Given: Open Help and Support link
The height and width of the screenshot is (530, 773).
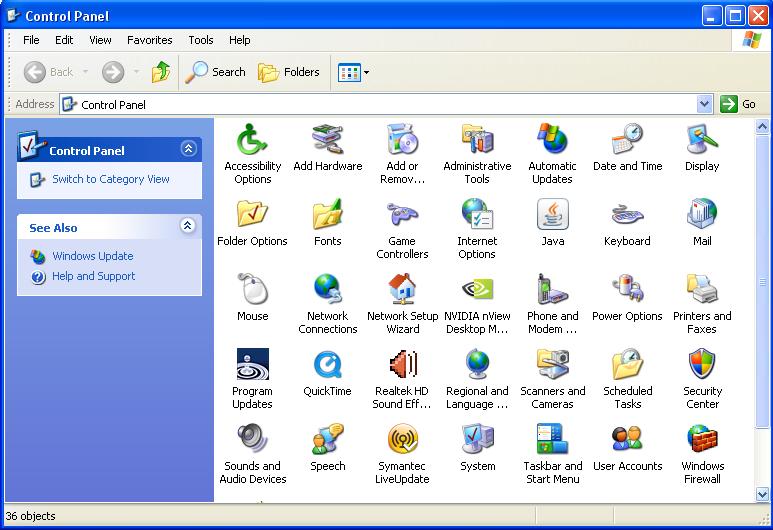Looking at the screenshot, I should pyautogui.click(x=94, y=277).
